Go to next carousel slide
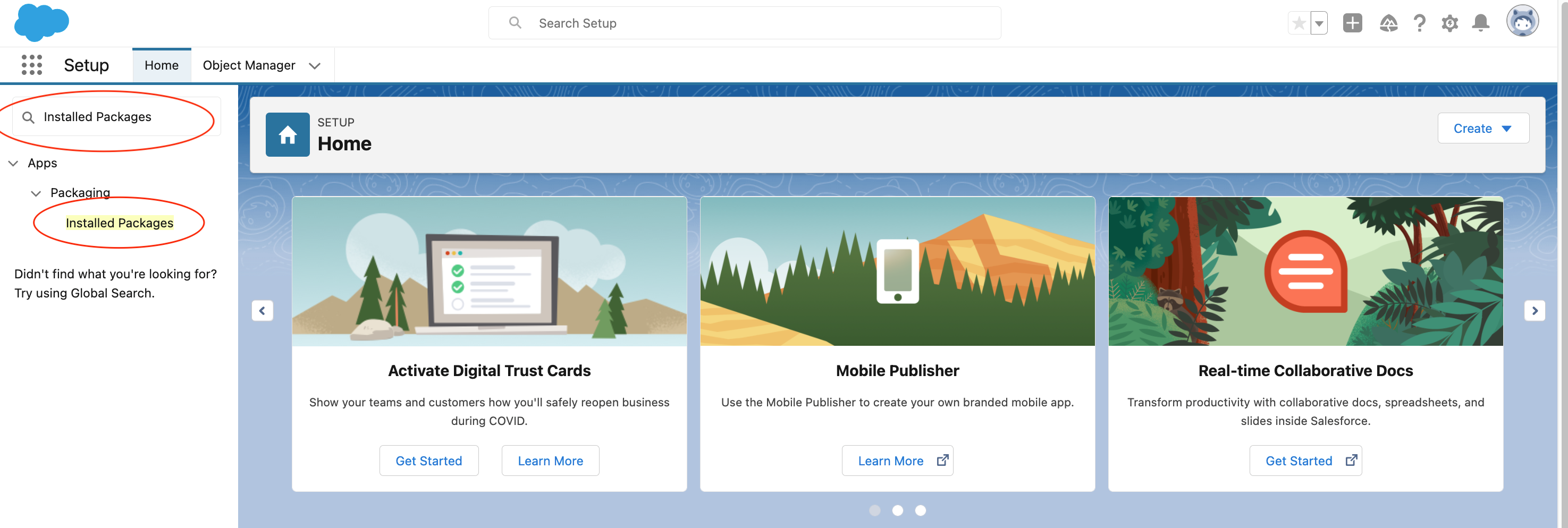The height and width of the screenshot is (528, 1568). click(1535, 311)
